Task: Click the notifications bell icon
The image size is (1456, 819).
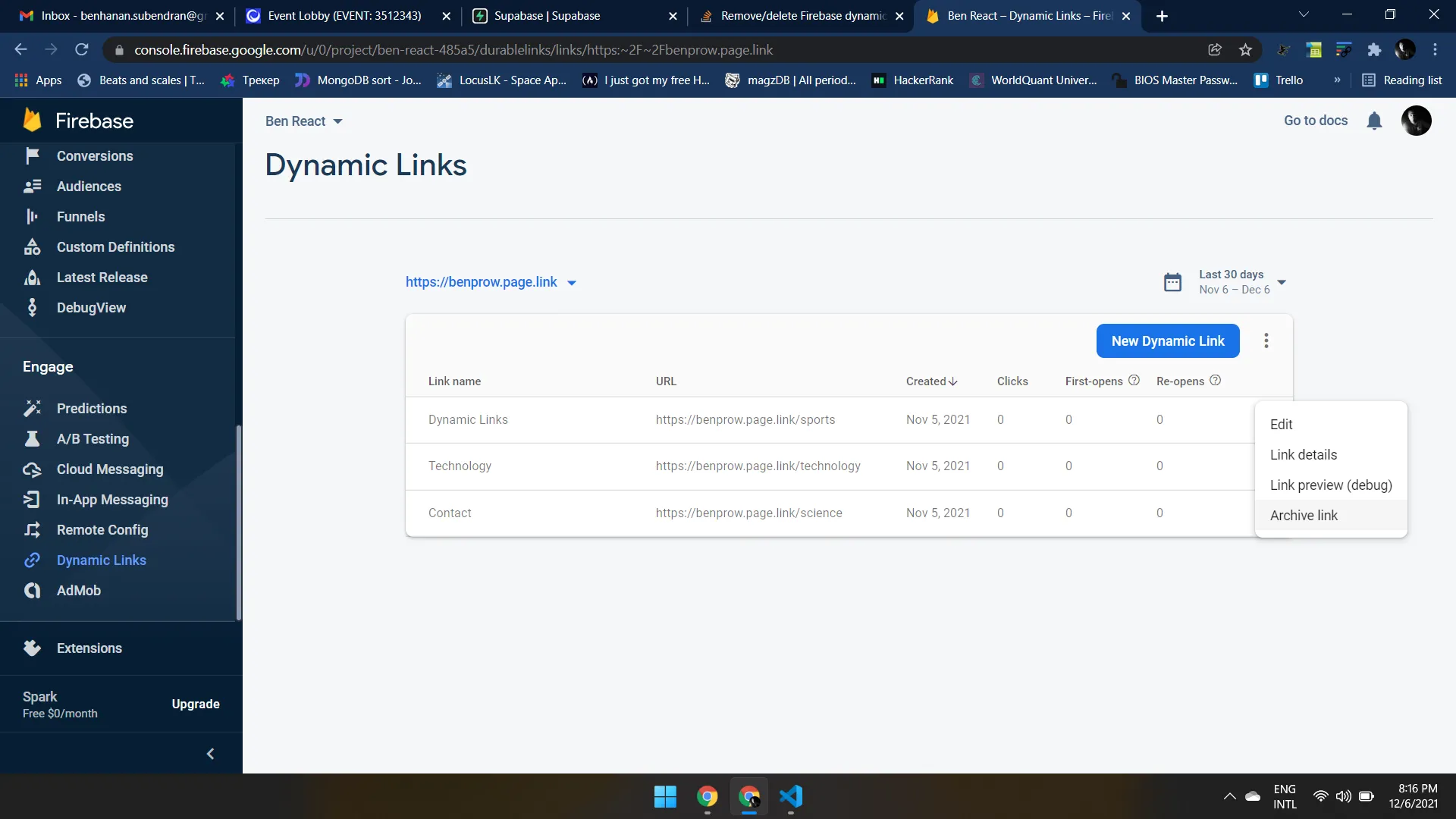Action: (1374, 121)
